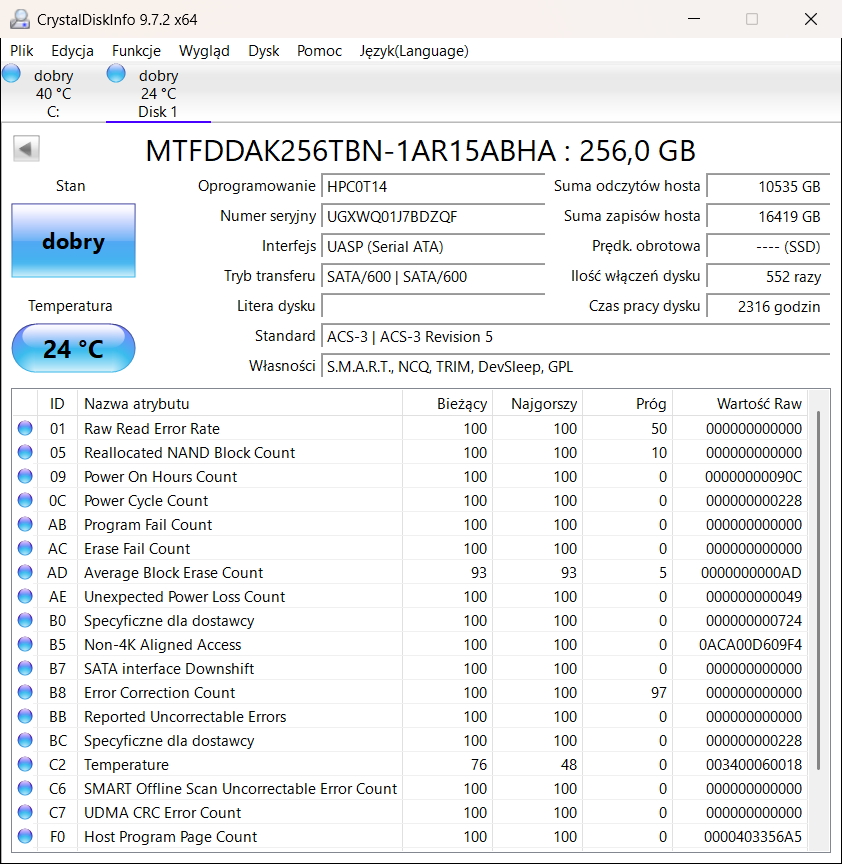Open the Funkcje menu

click(136, 51)
